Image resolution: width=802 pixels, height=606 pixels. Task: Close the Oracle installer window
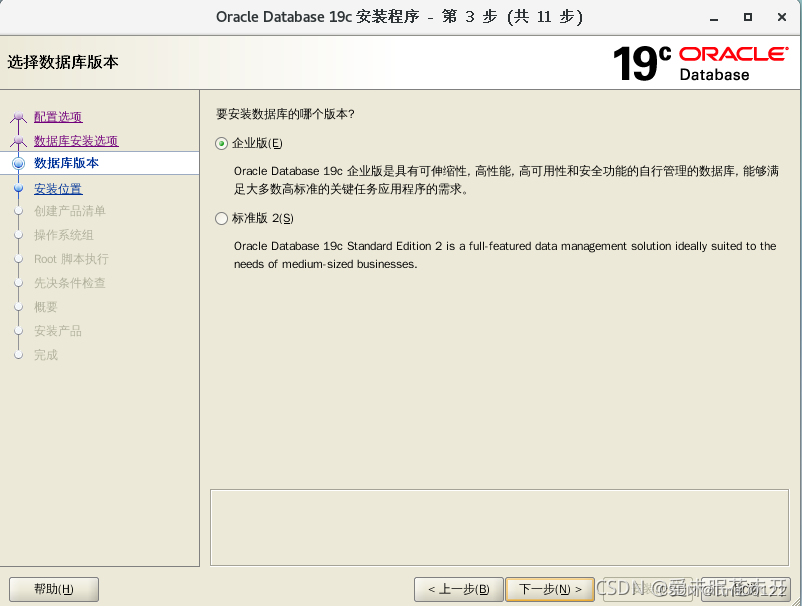point(782,17)
